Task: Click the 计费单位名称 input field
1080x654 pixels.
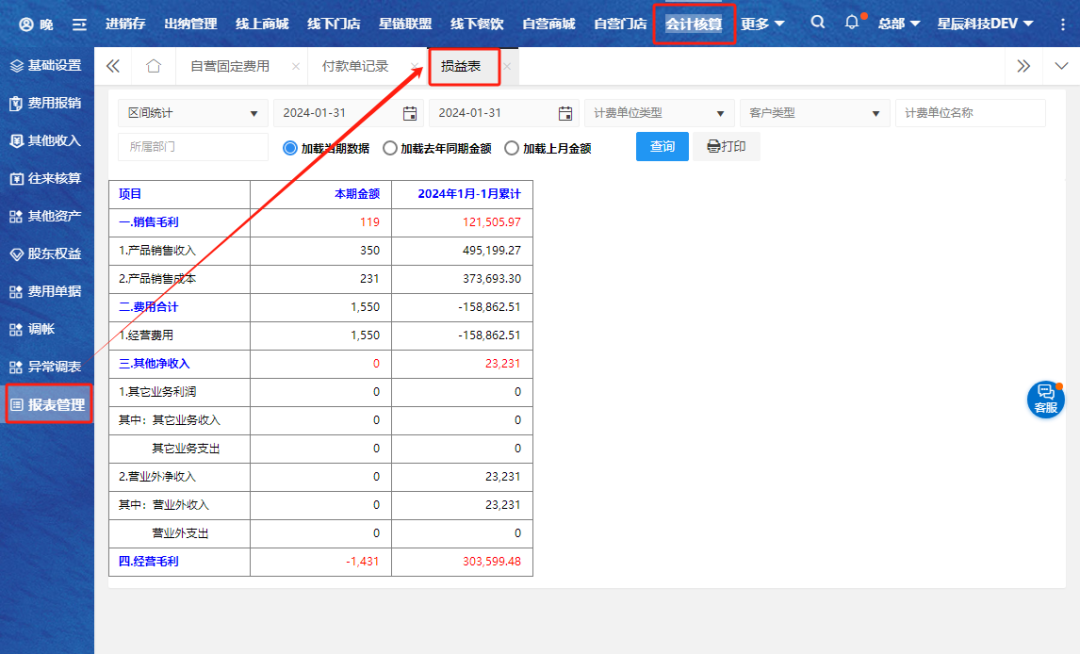Action: coord(969,113)
